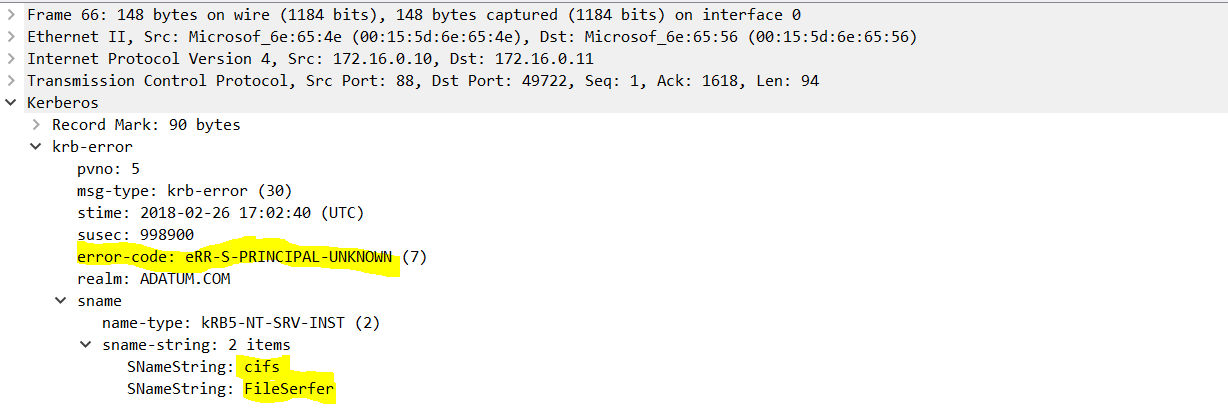This screenshot has height=408, width=1228.
Task: Collapse the krb-error node
Action: point(35,146)
